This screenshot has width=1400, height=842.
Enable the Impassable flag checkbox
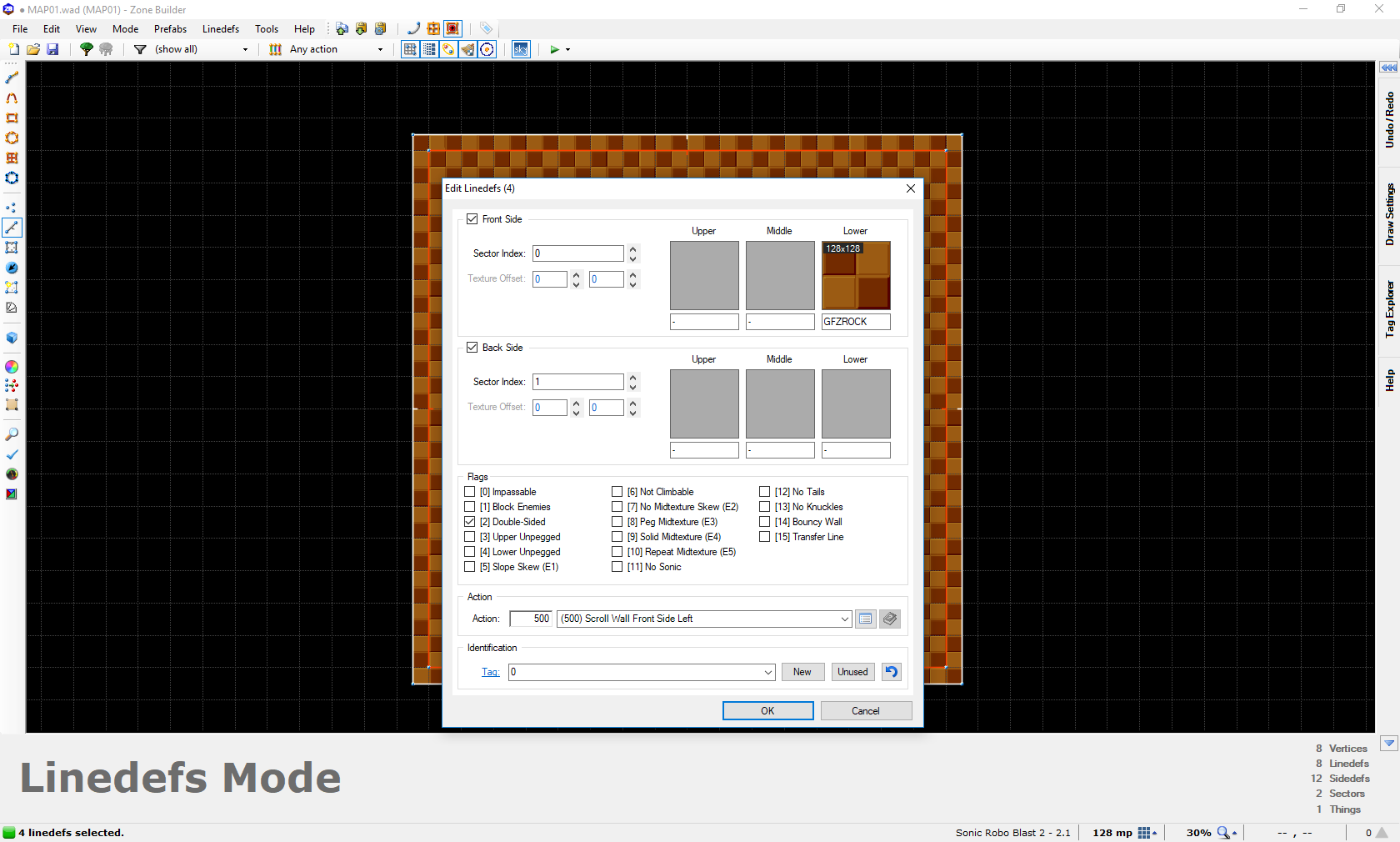(x=470, y=492)
